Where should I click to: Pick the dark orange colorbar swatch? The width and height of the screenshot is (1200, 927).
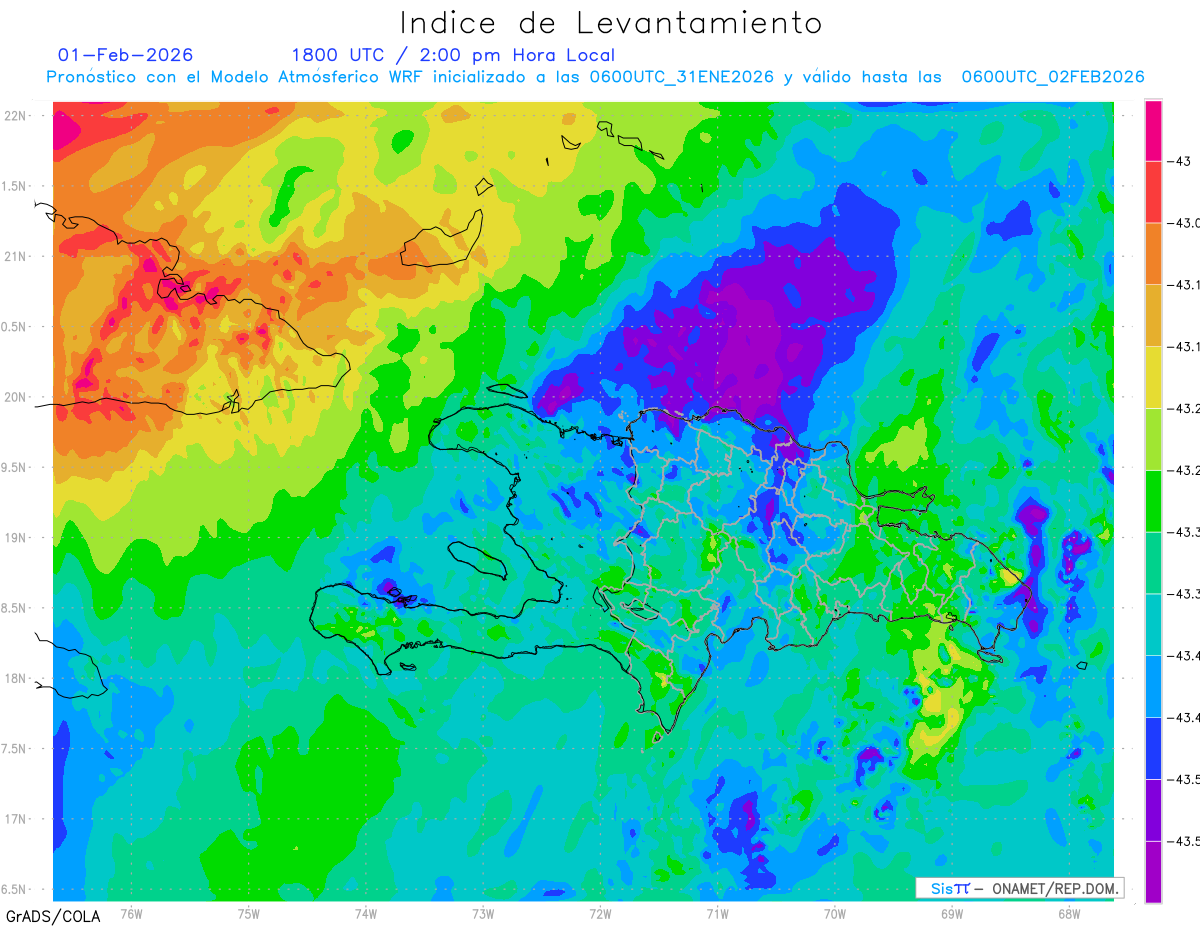point(1153,254)
